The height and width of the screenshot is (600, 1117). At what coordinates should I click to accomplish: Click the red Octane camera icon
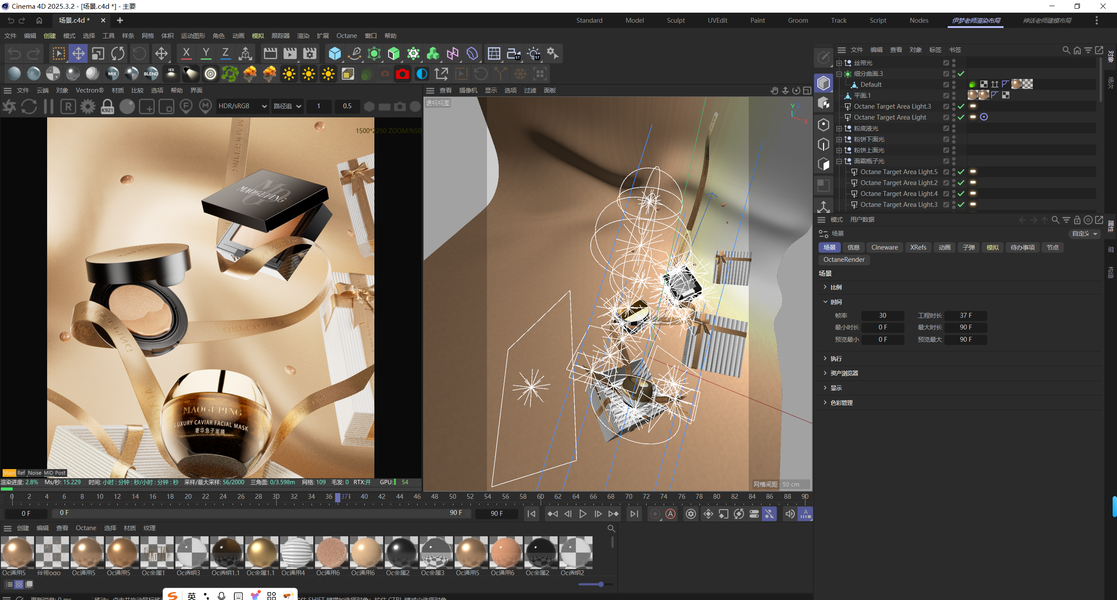(402, 73)
